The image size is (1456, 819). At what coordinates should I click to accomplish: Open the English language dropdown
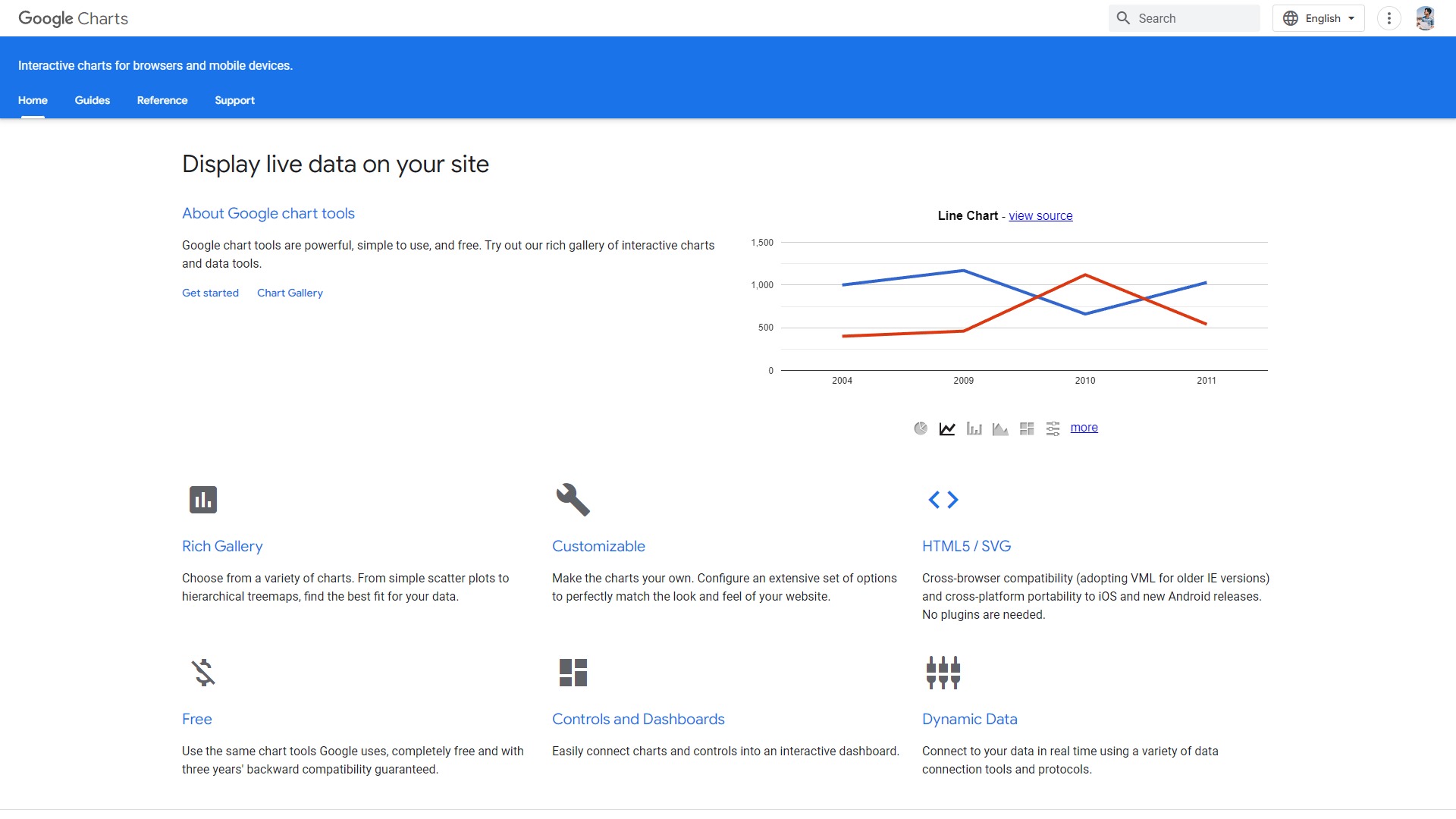1318,17
